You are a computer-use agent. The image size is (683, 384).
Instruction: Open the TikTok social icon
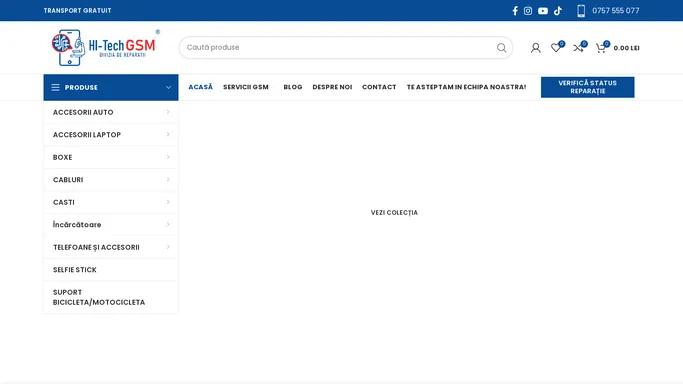click(x=558, y=11)
